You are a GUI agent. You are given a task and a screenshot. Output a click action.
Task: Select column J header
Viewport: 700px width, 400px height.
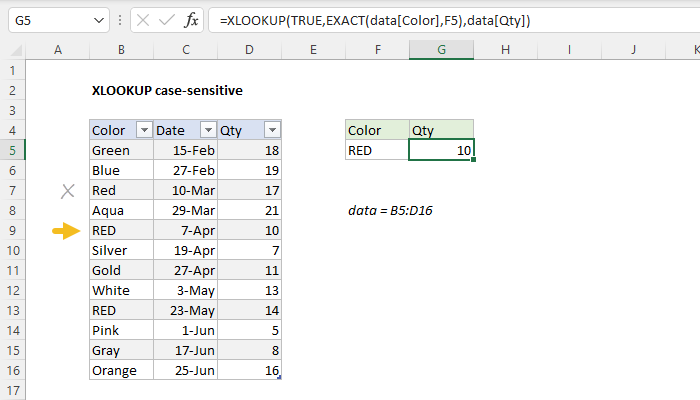[x=633, y=50]
